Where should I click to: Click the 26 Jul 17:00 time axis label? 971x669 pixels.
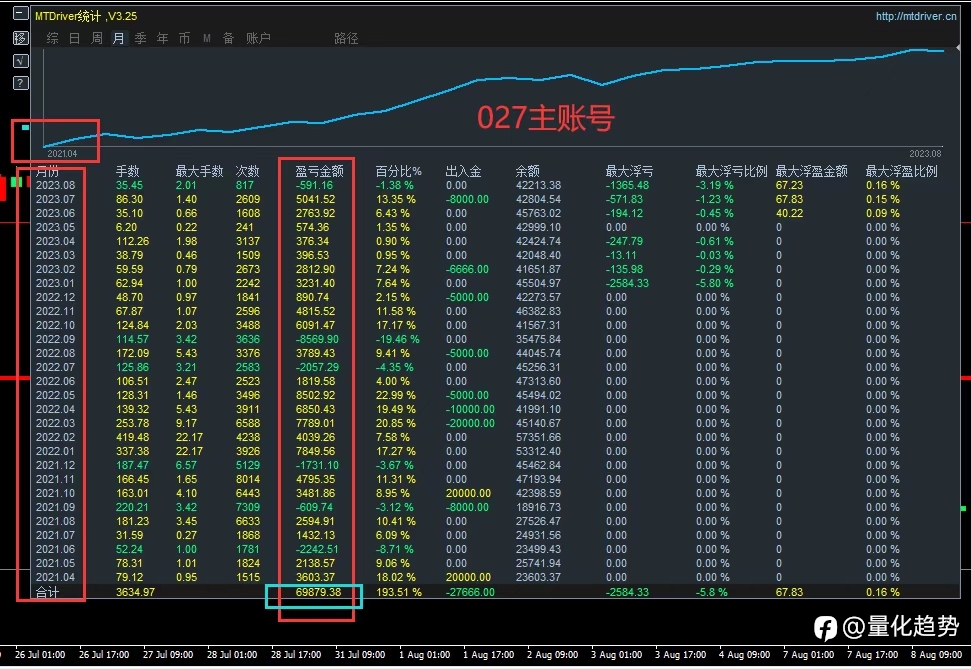point(104,655)
